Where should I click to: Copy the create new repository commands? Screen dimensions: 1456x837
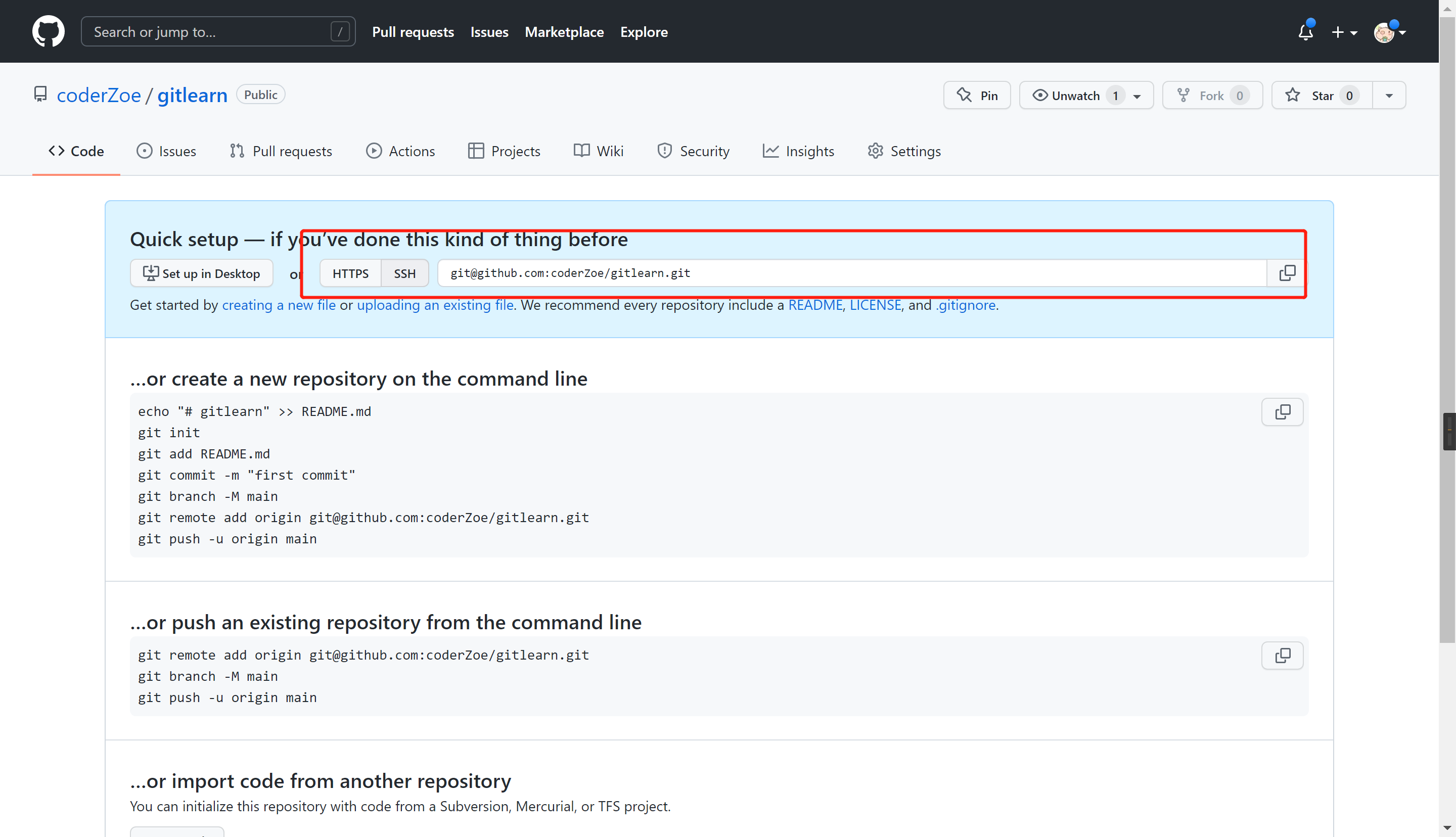tap(1283, 412)
